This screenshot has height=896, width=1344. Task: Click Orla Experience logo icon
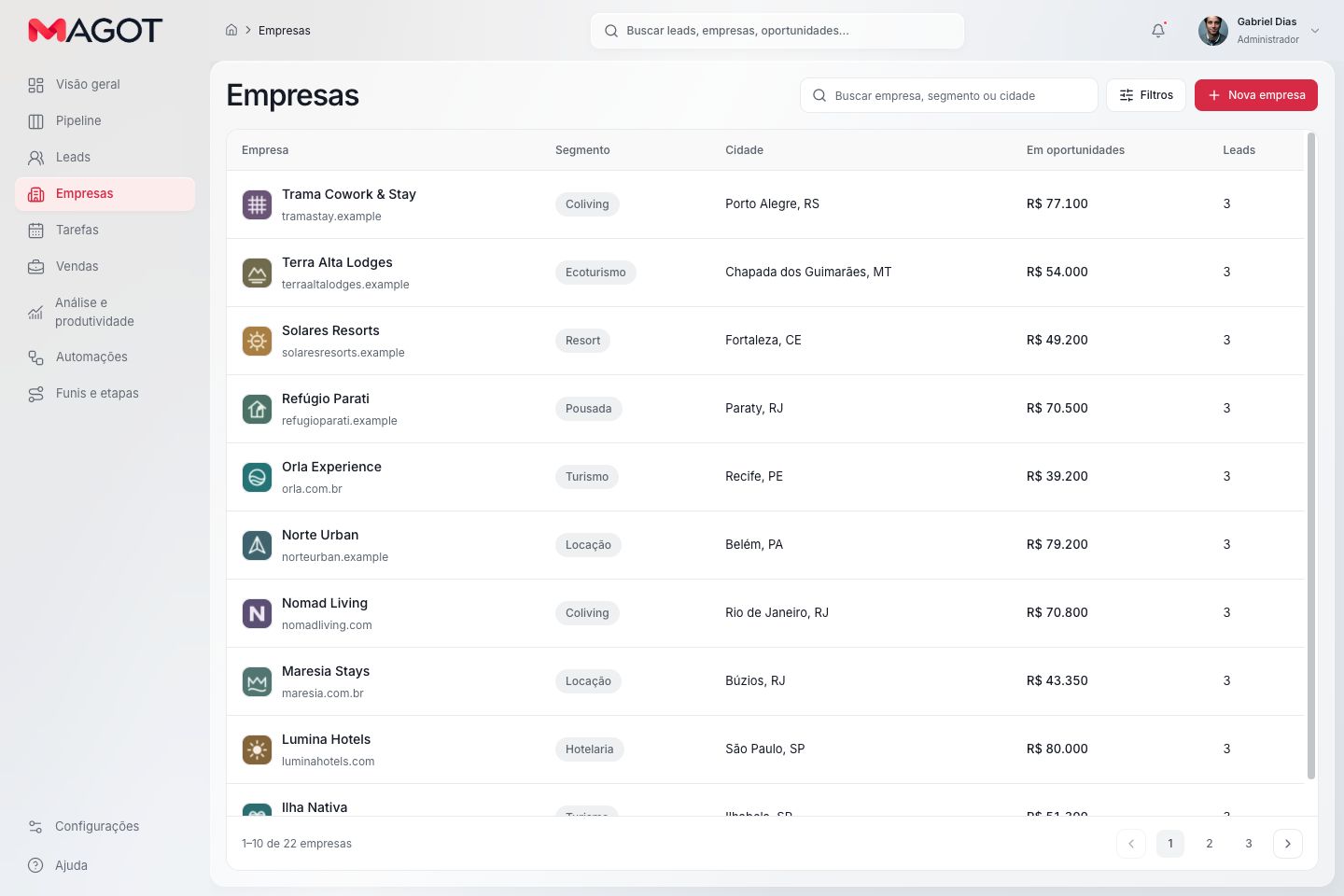(257, 477)
